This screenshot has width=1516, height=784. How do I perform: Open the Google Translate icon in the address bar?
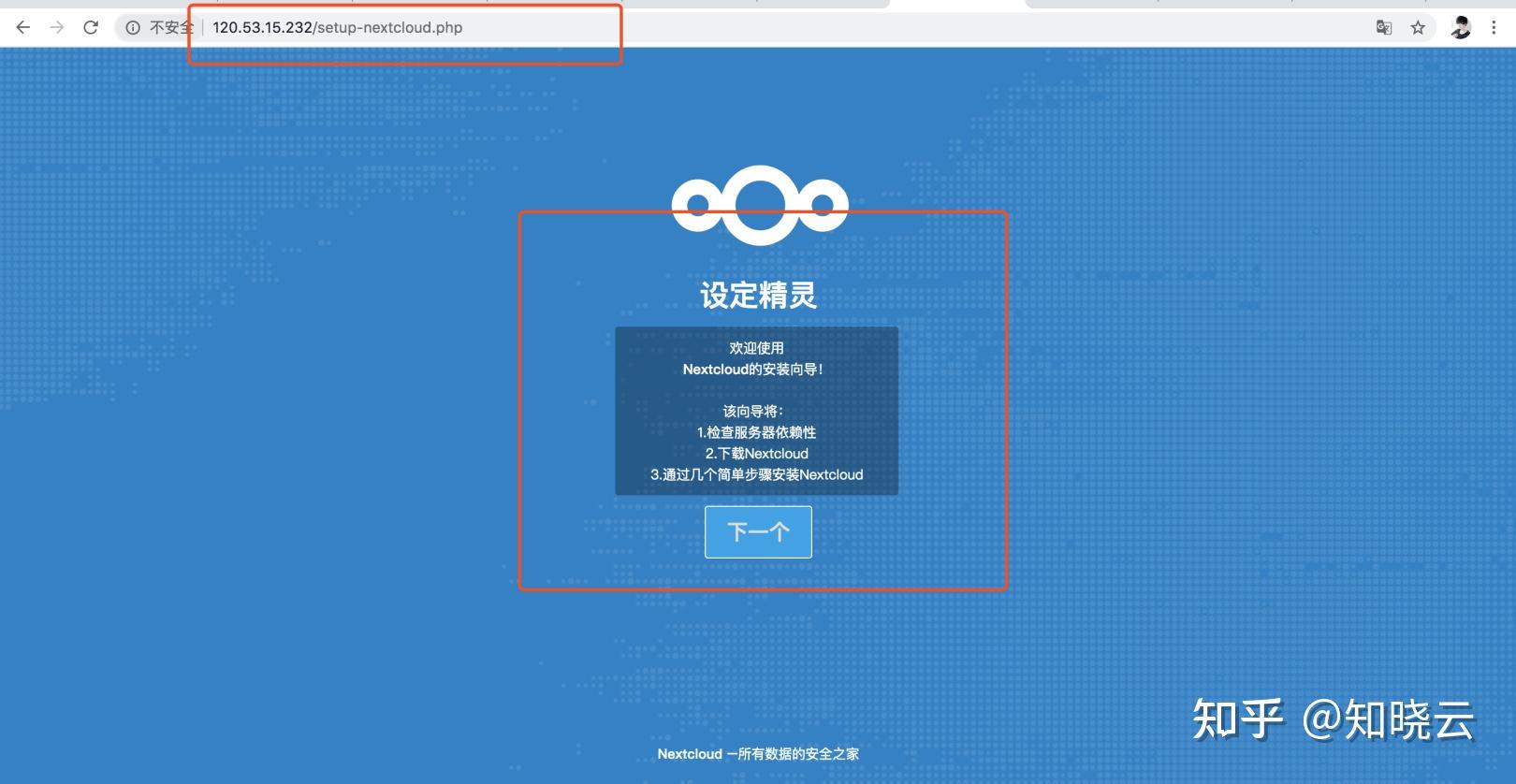coord(1384,27)
